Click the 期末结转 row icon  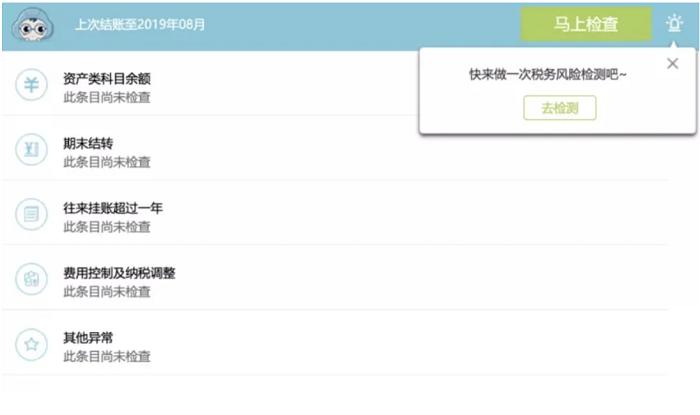pos(31,150)
